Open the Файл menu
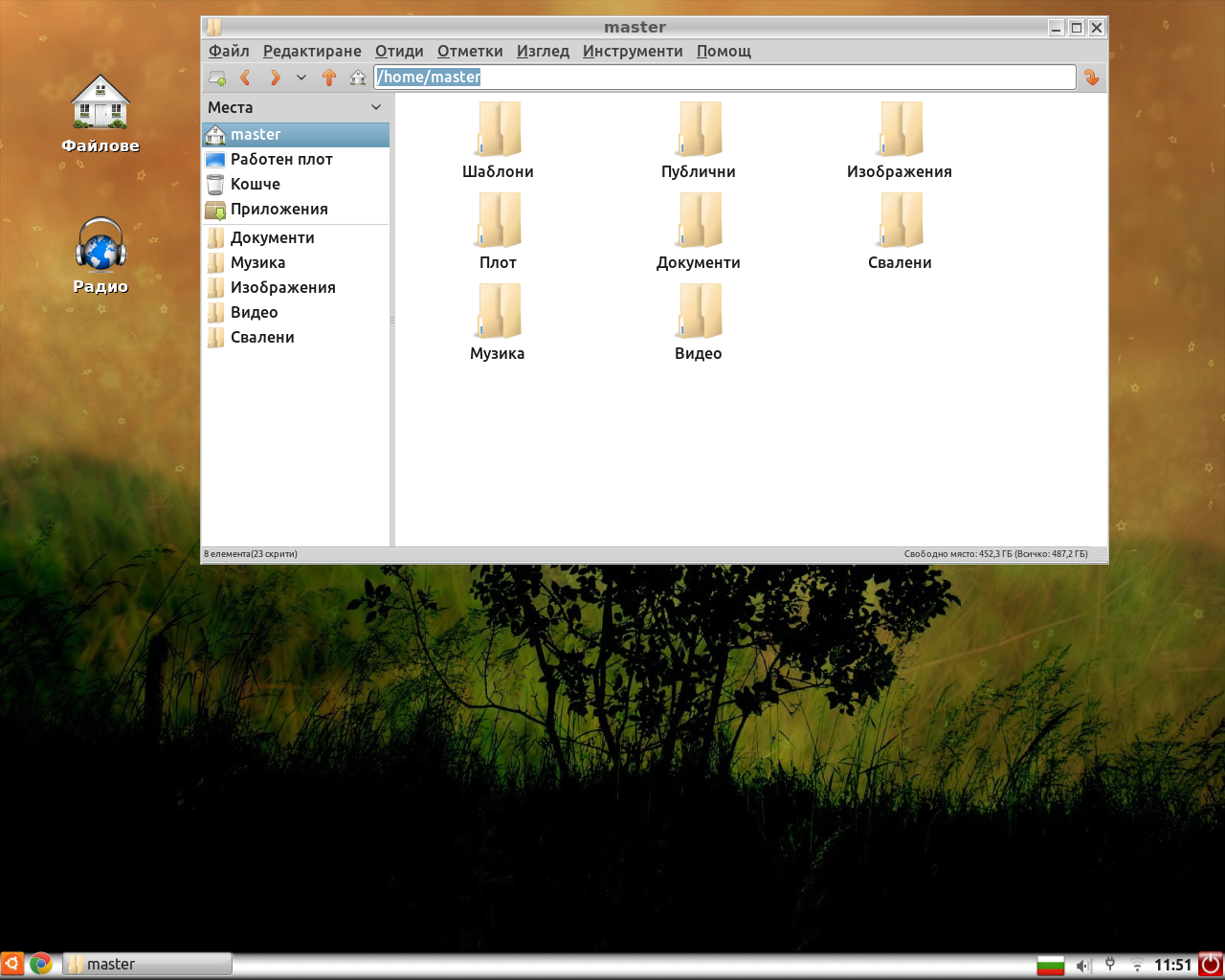 (x=229, y=52)
